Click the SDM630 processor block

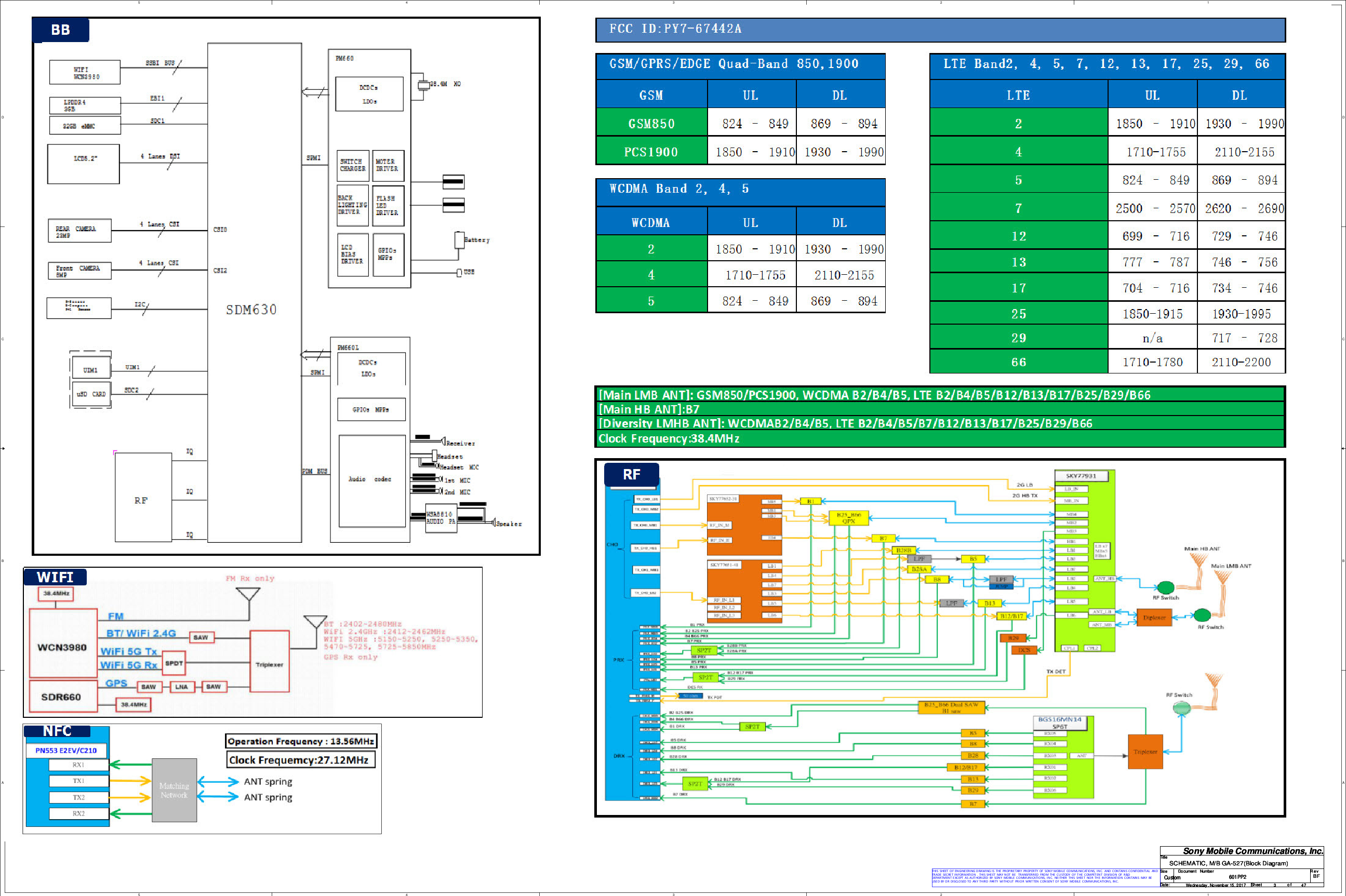(x=255, y=292)
